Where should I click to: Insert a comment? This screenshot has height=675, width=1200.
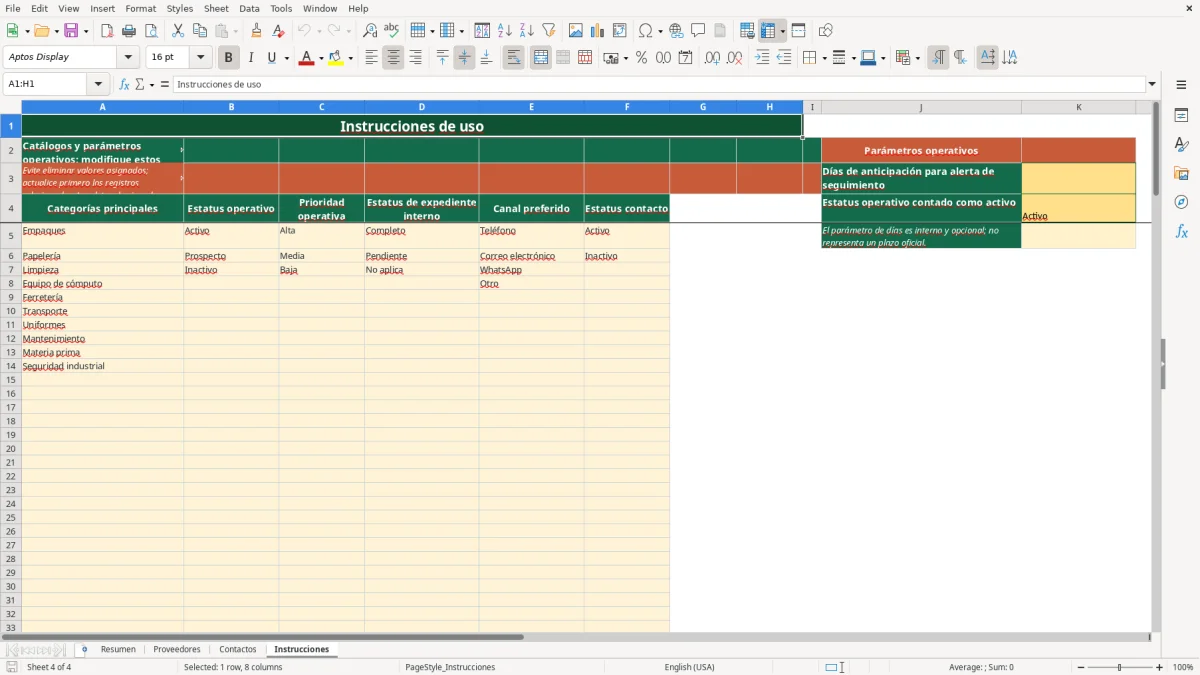[698, 31]
